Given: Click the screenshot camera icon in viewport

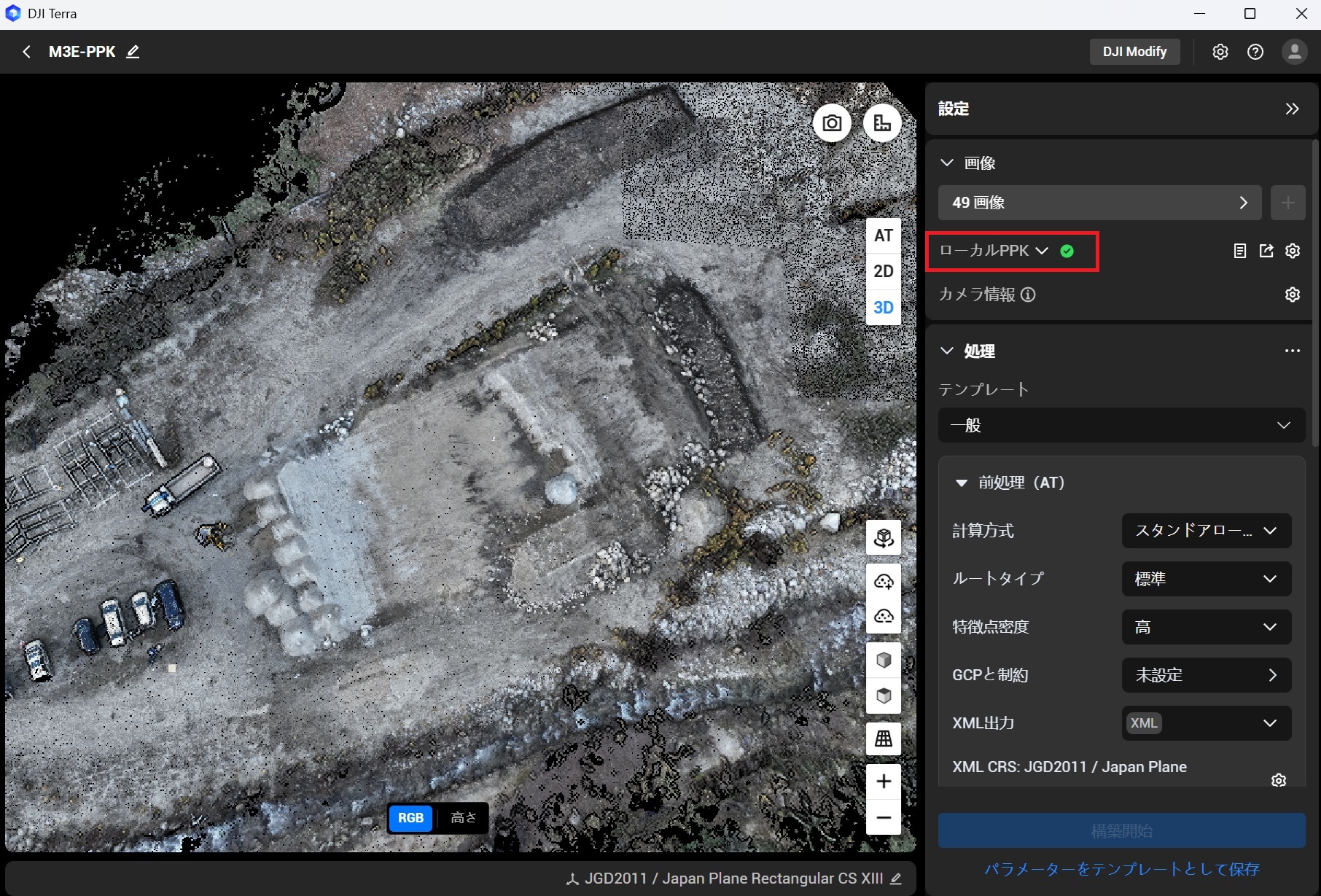Looking at the screenshot, I should tap(832, 123).
